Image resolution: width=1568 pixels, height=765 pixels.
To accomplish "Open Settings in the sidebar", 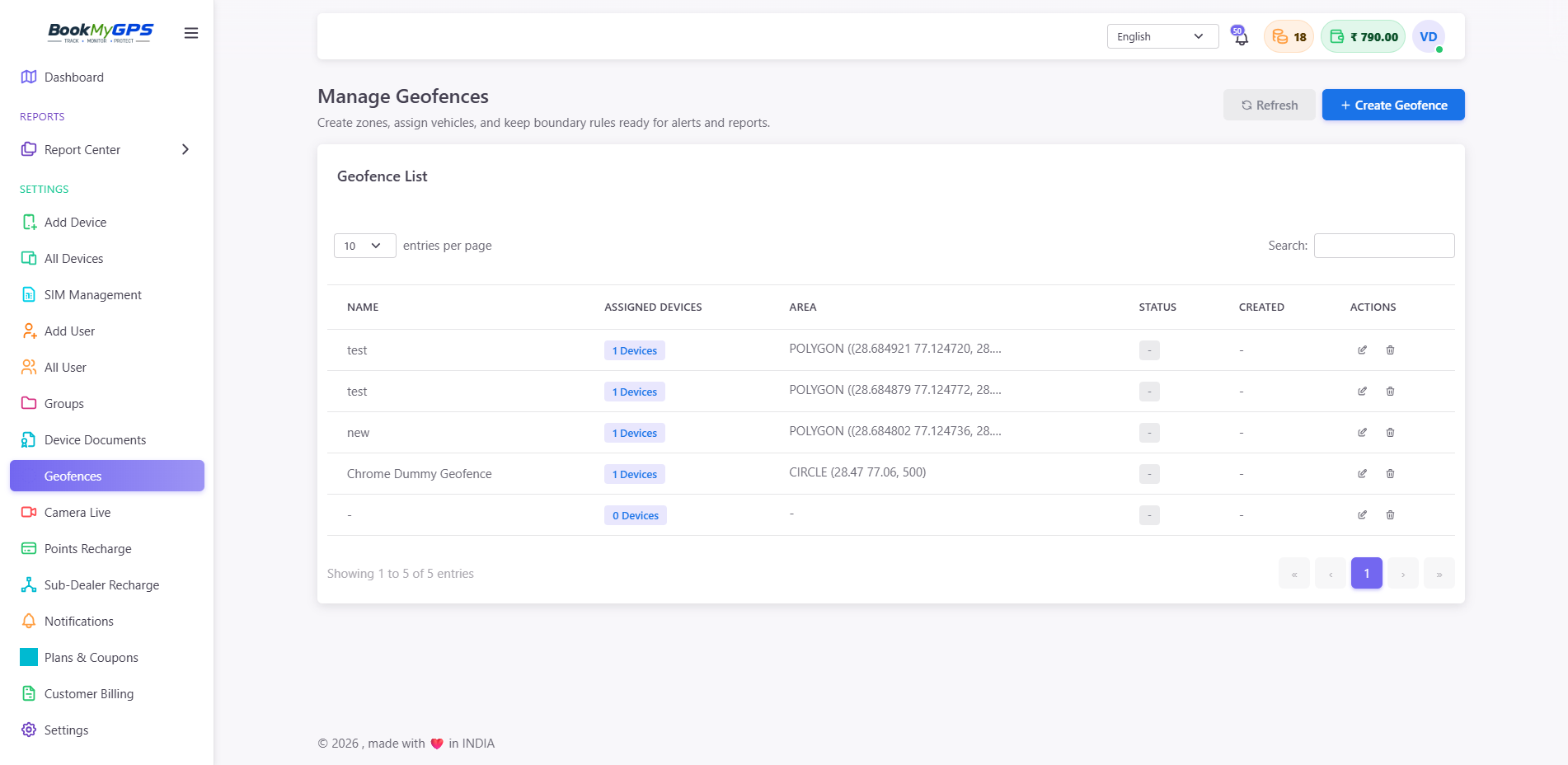I will 107,730.
